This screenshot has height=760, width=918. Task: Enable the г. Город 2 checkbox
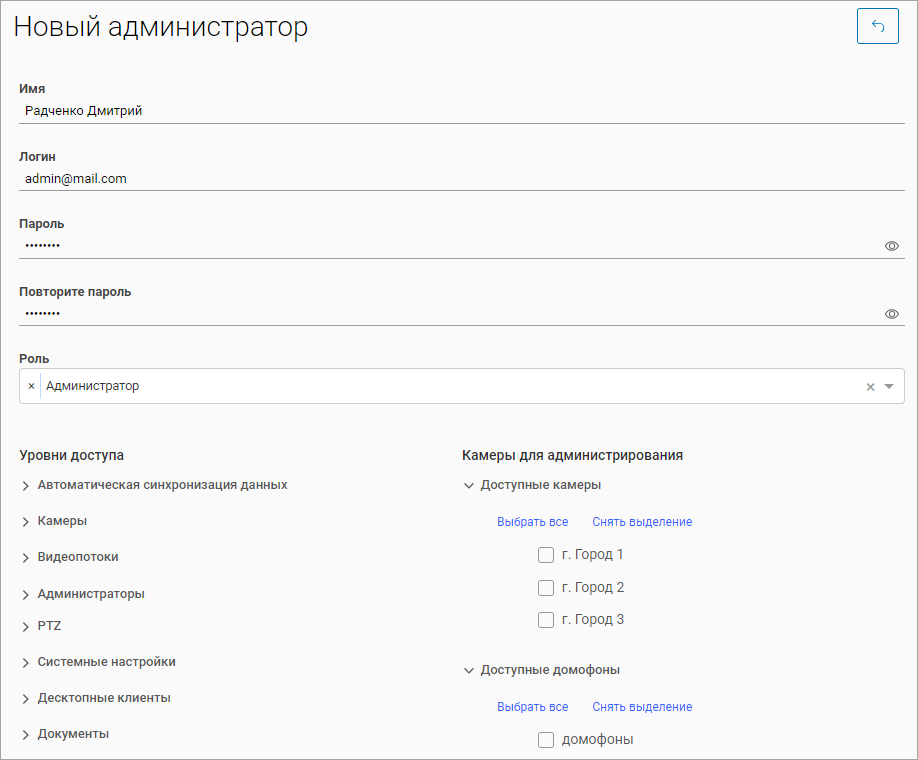click(546, 588)
